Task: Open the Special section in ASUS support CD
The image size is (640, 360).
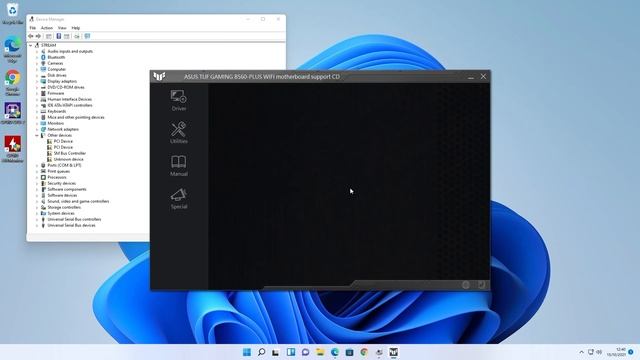Action: click(179, 199)
